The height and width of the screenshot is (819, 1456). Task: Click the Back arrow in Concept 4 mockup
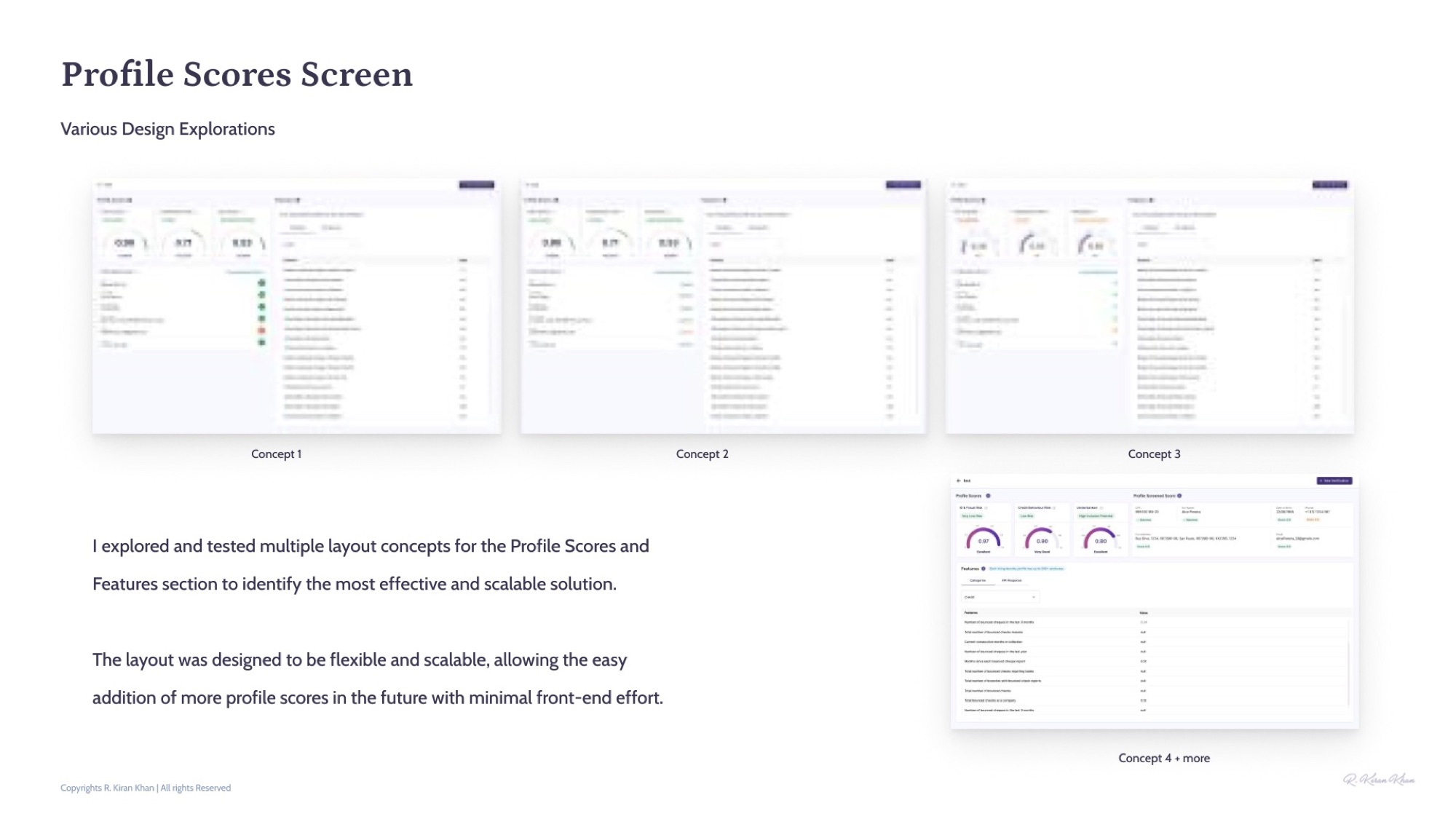(959, 480)
